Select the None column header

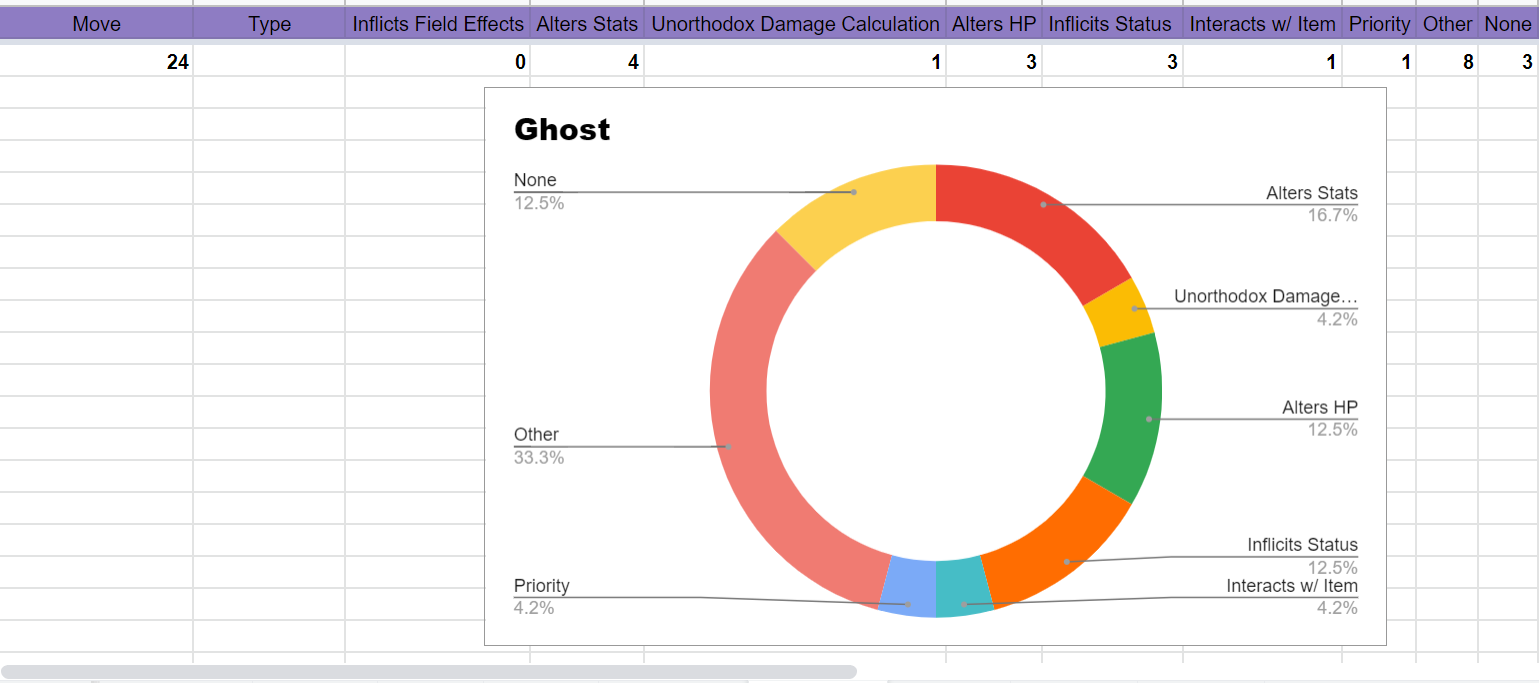(1508, 24)
